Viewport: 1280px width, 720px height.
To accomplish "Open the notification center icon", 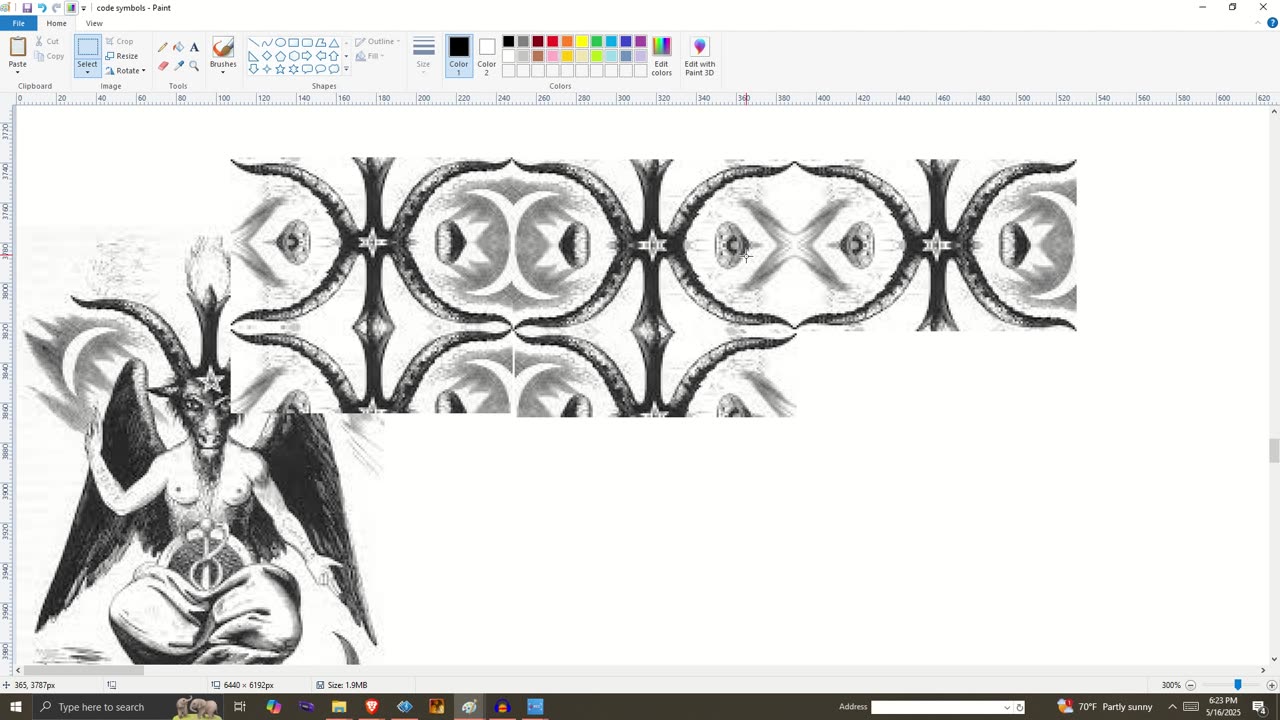I will (x=1260, y=707).
